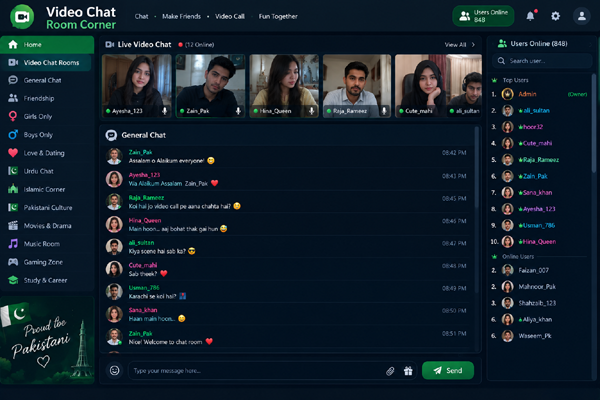Click the Music Room note icon
The height and width of the screenshot is (400, 600).
[x=13, y=243]
